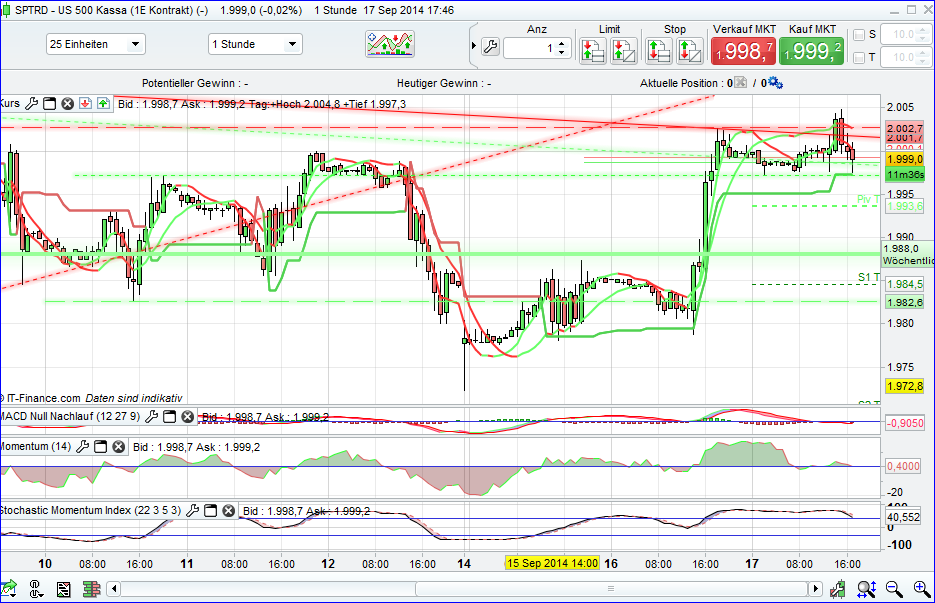Open MACD Null Nachlauf settings wrench
Image resolution: width=935 pixels, height=603 pixels.
(152, 415)
